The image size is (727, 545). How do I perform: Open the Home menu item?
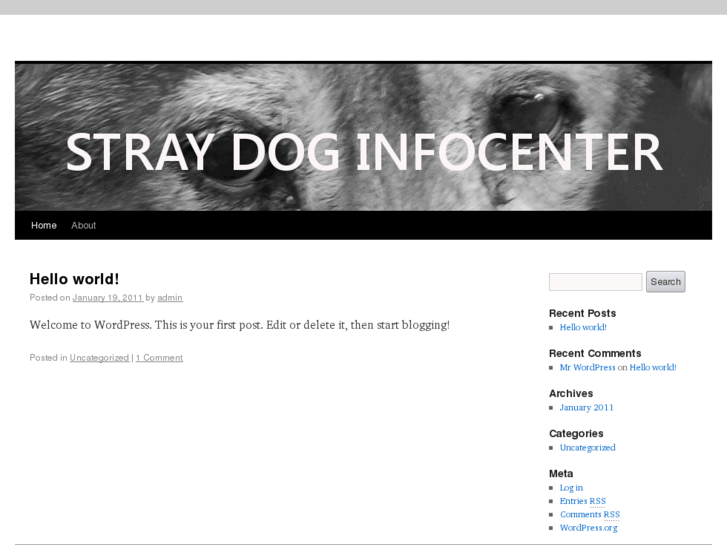coord(44,225)
